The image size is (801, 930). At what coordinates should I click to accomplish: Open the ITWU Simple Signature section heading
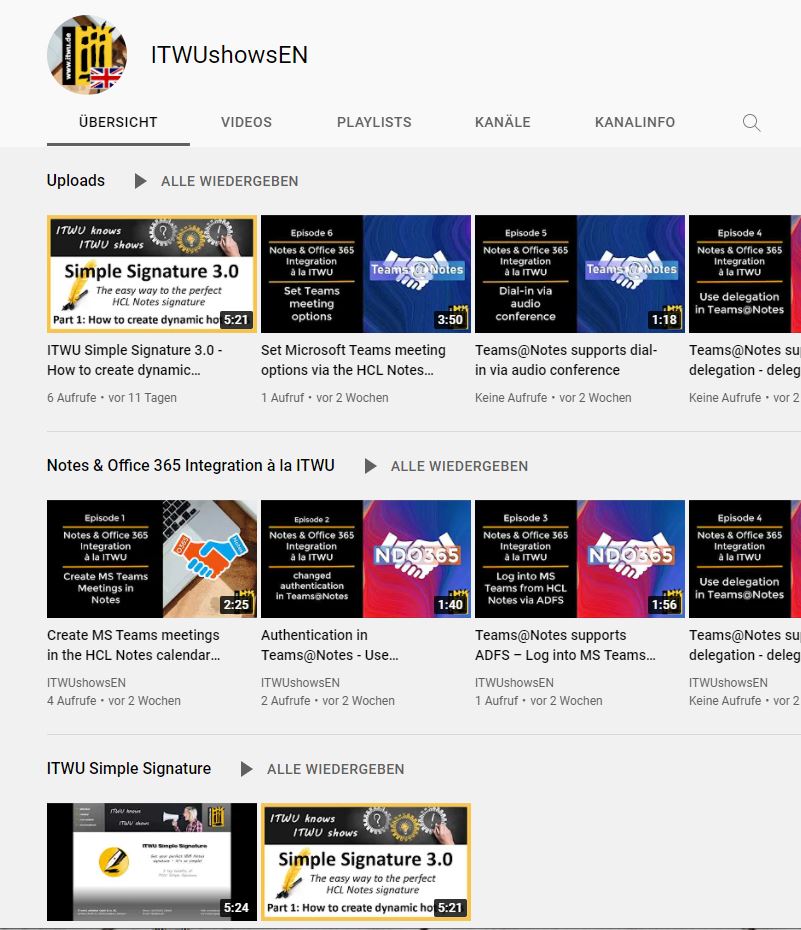point(129,769)
